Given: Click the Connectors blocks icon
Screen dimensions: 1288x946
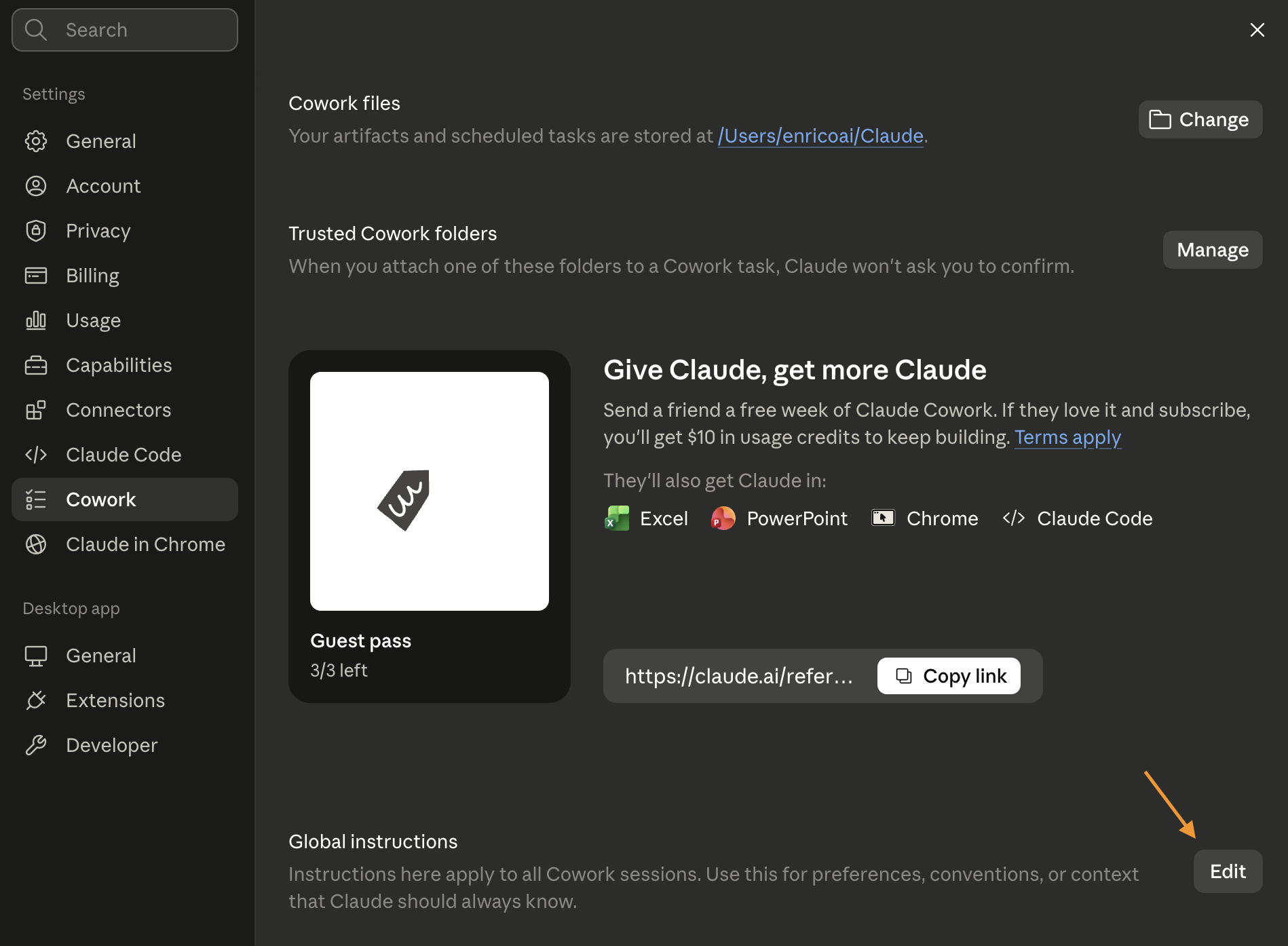Looking at the screenshot, I should click(36, 410).
